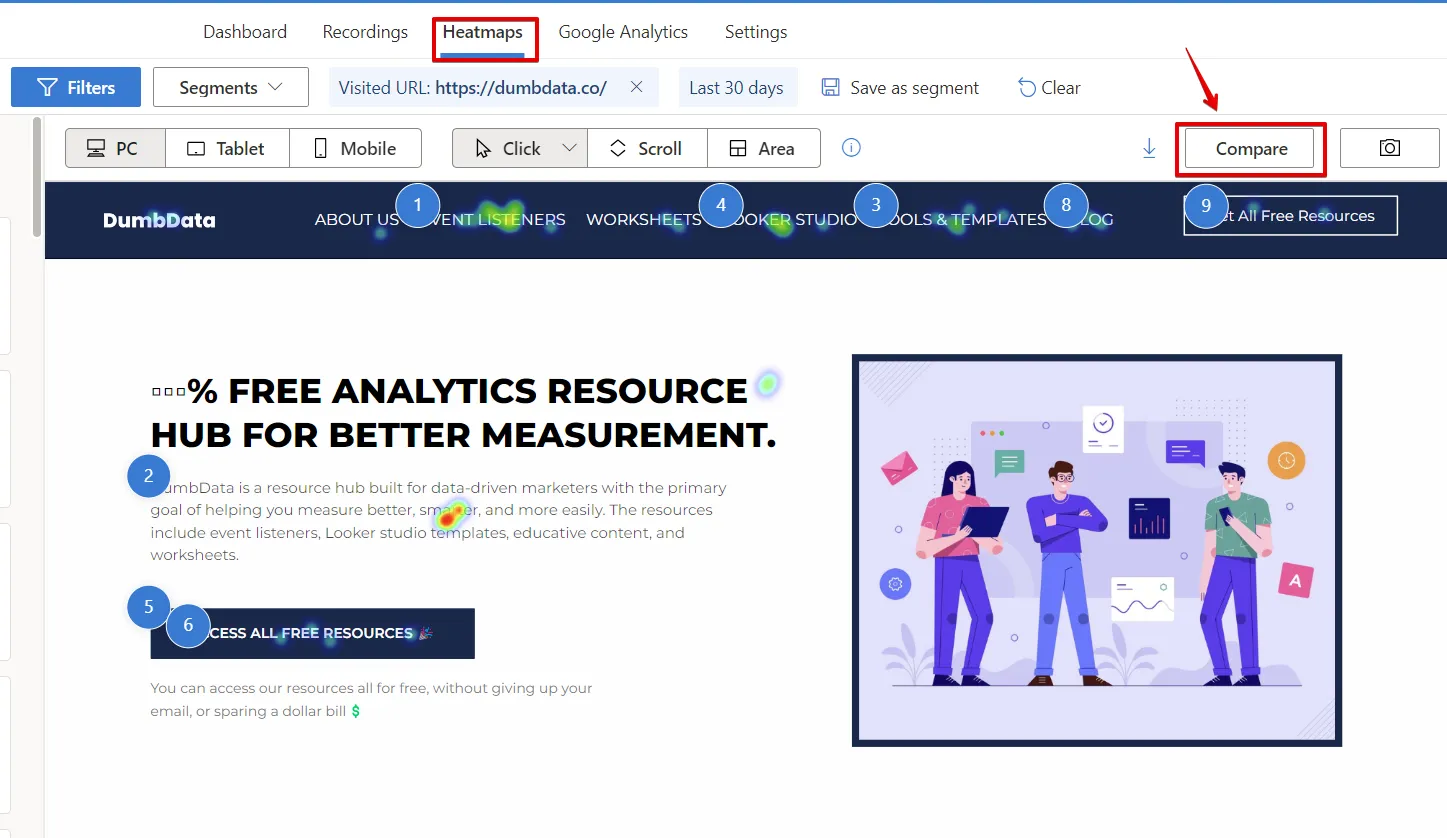Switch device view to Mobile
This screenshot has width=1447, height=838.
tap(355, 148)
